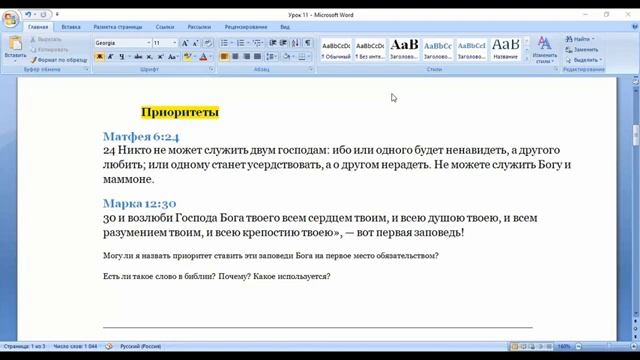
Task: Toggle Bold (Ж) formatting
Action: (100, 57)
